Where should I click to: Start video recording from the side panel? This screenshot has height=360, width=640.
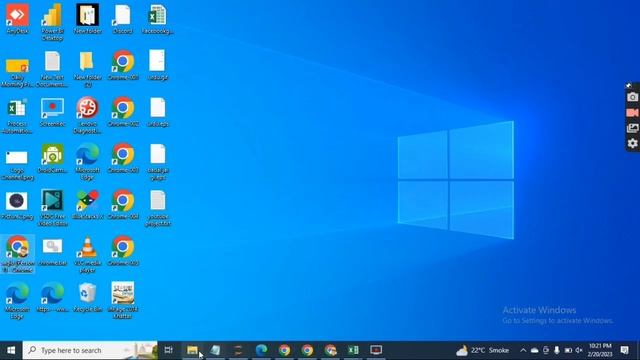[x=632, y=113]
